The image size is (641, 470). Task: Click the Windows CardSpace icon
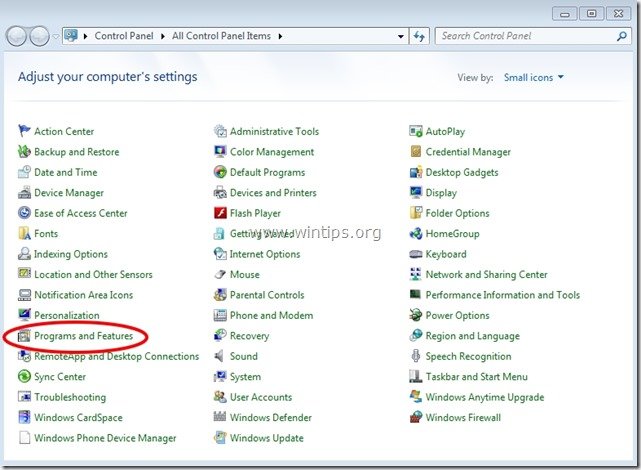pos(24,417)
